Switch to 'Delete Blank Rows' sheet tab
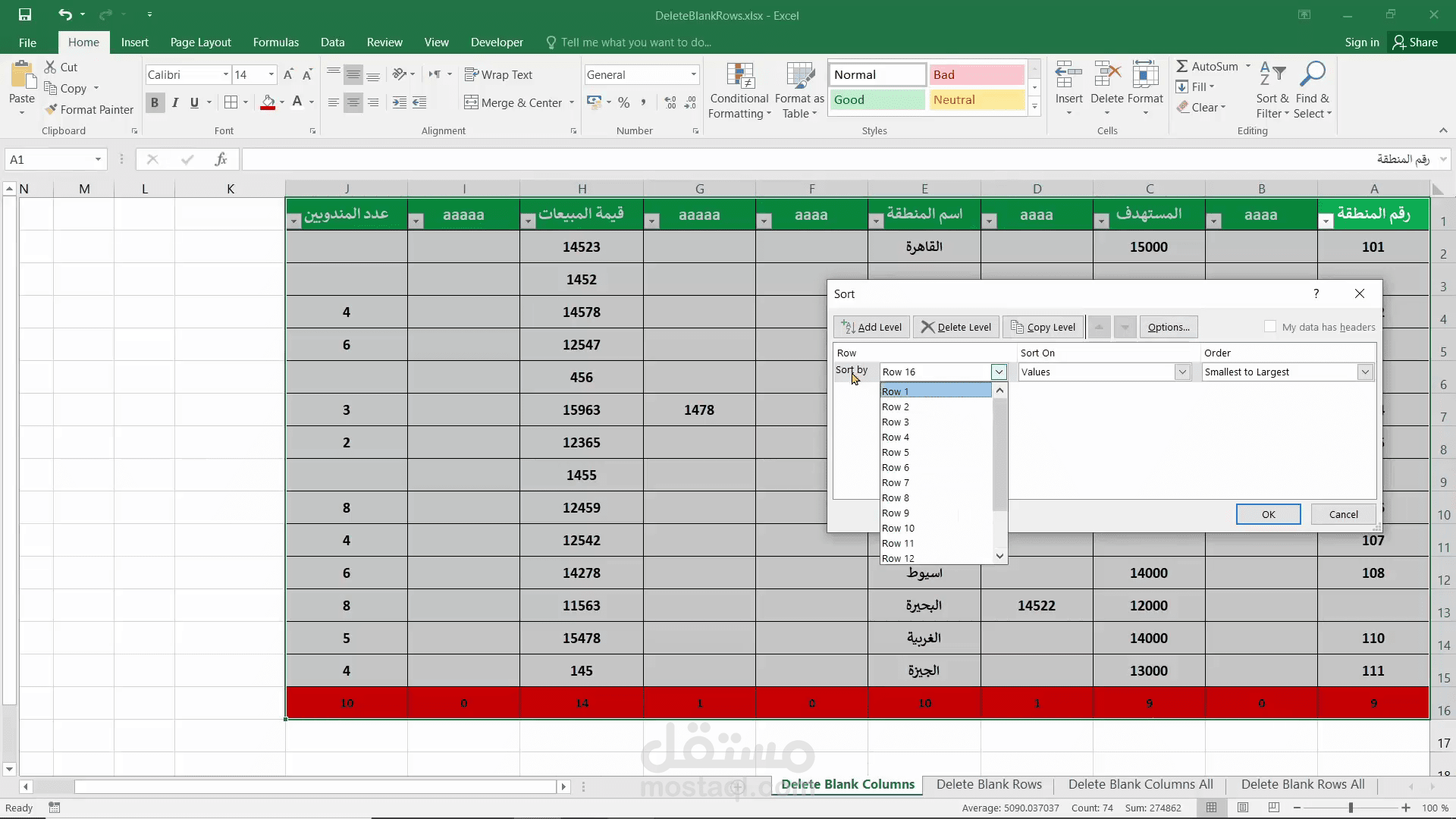Viewport: 1456px width, 819px height. 989,784
